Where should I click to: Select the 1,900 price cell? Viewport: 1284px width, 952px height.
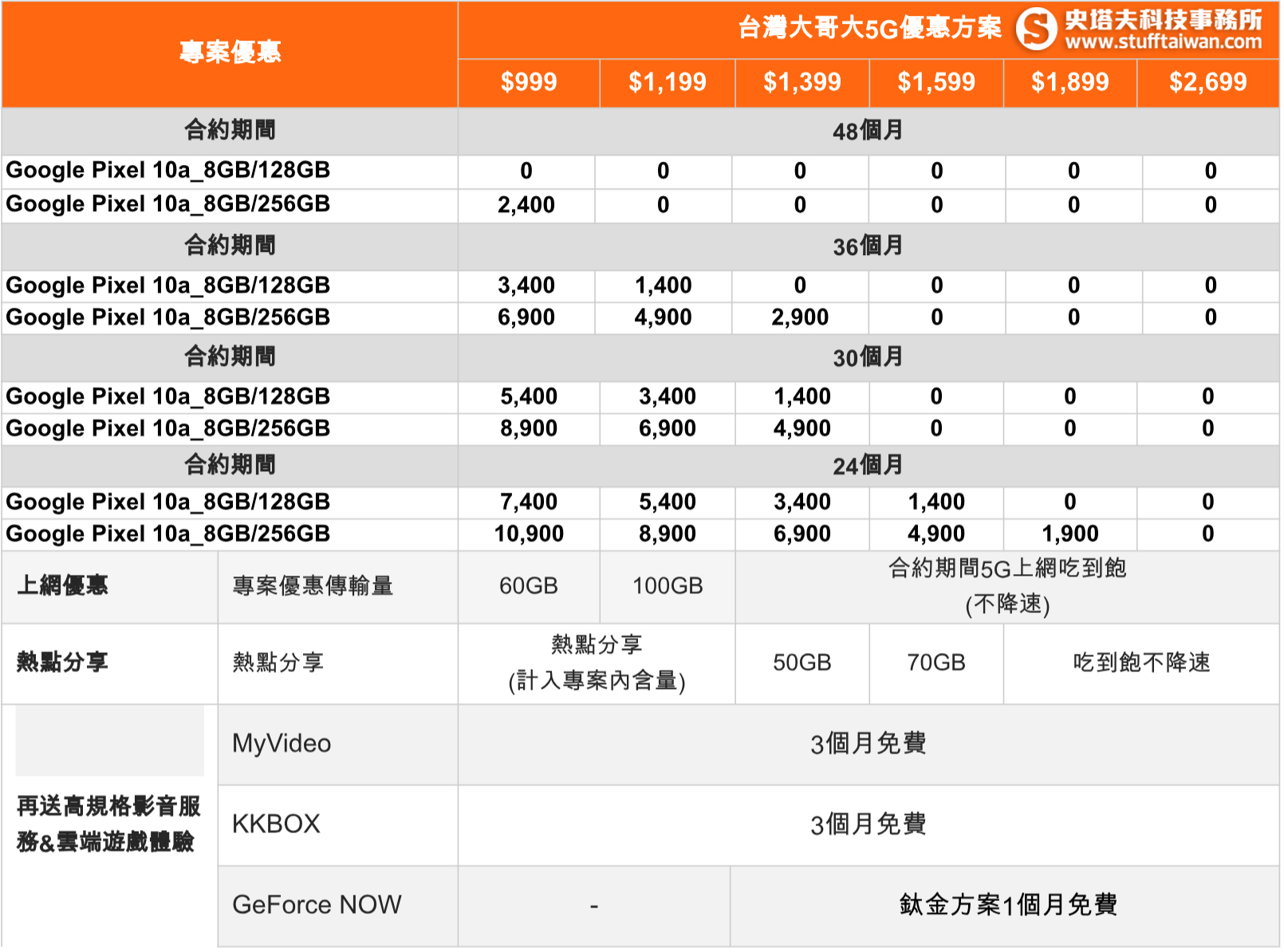tap(1069, 534)
